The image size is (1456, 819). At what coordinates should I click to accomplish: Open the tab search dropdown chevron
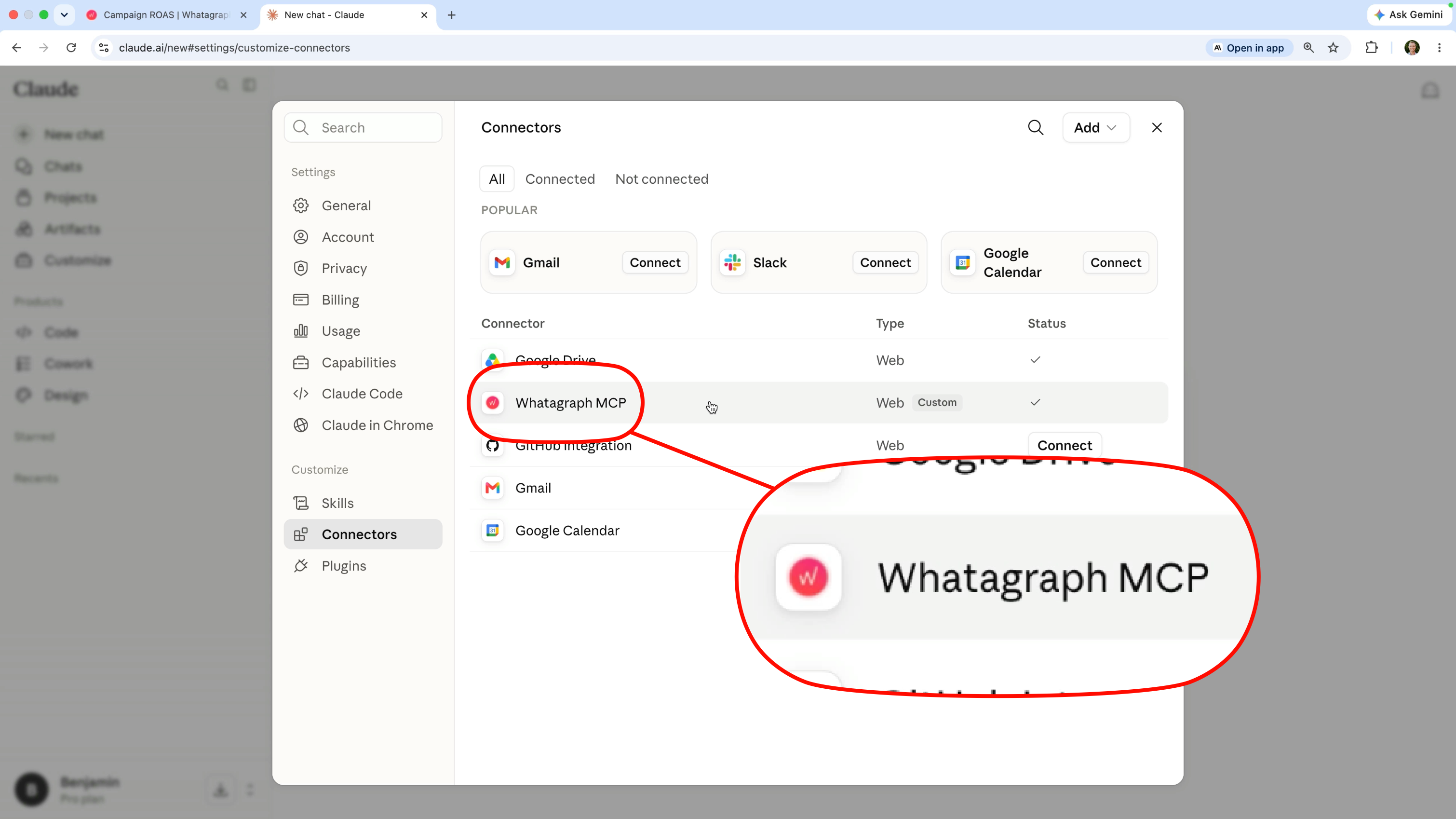(x=64, y=15)
